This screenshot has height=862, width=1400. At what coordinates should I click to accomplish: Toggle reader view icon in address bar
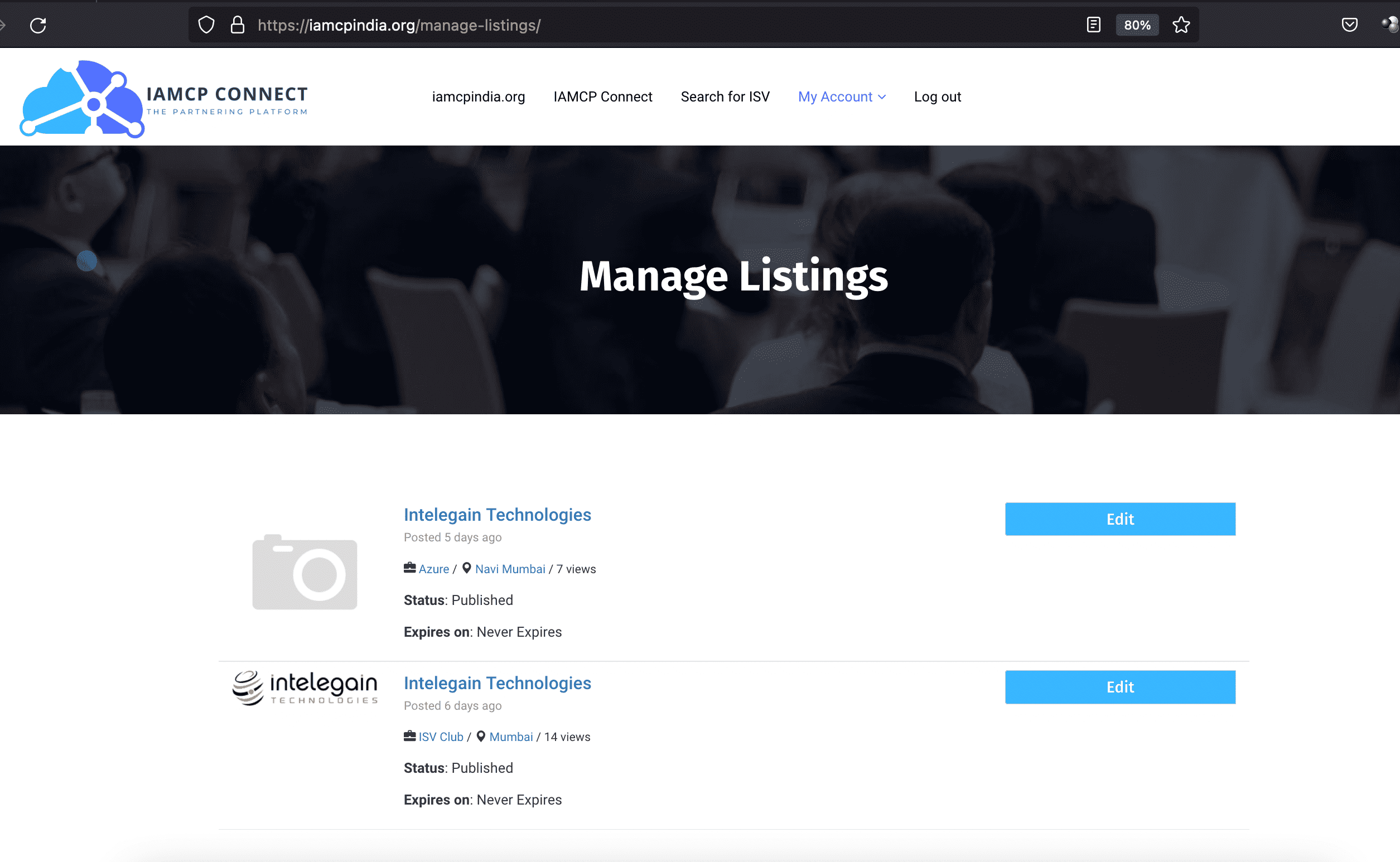pyautogui.click(x=1093, y=25)
